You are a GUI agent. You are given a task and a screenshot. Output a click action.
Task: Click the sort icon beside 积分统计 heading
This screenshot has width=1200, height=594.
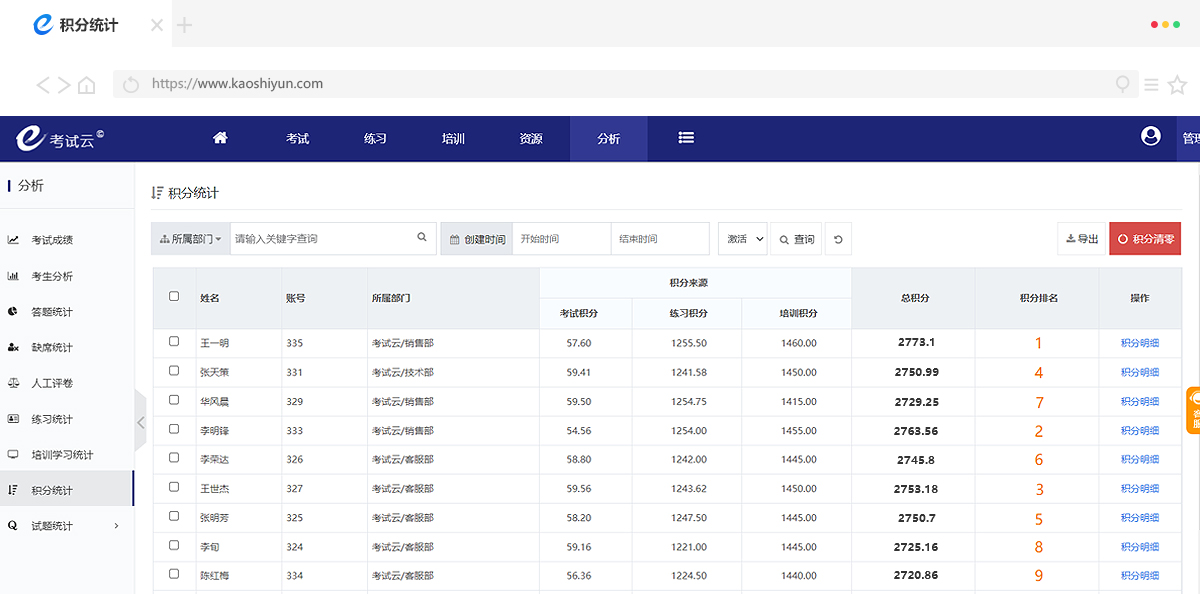point(157,193)
